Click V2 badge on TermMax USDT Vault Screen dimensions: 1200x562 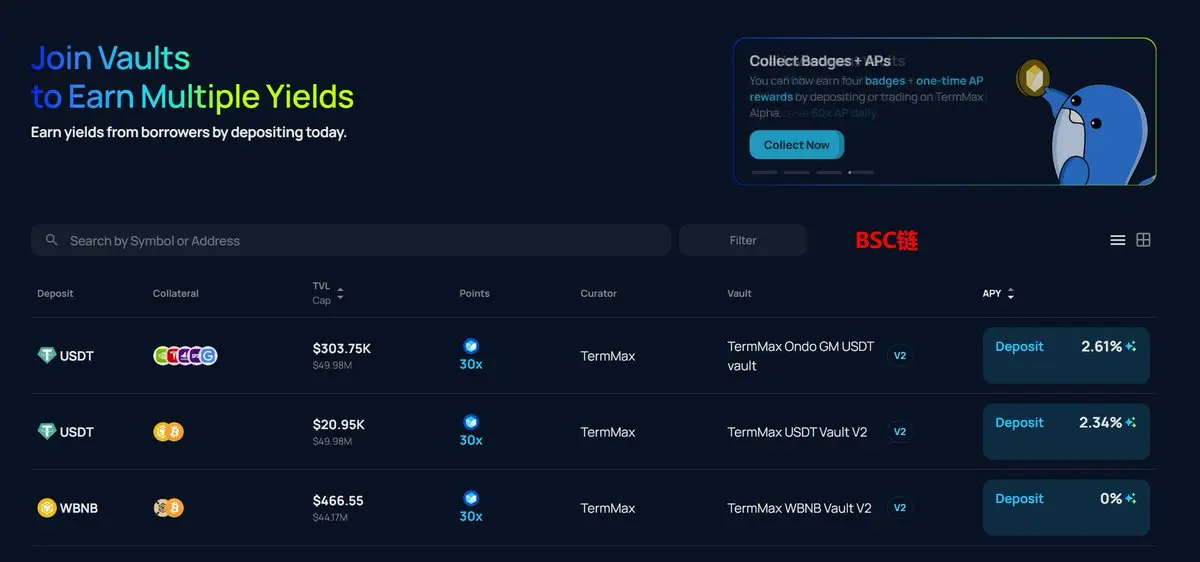click(x=899, y=432)
